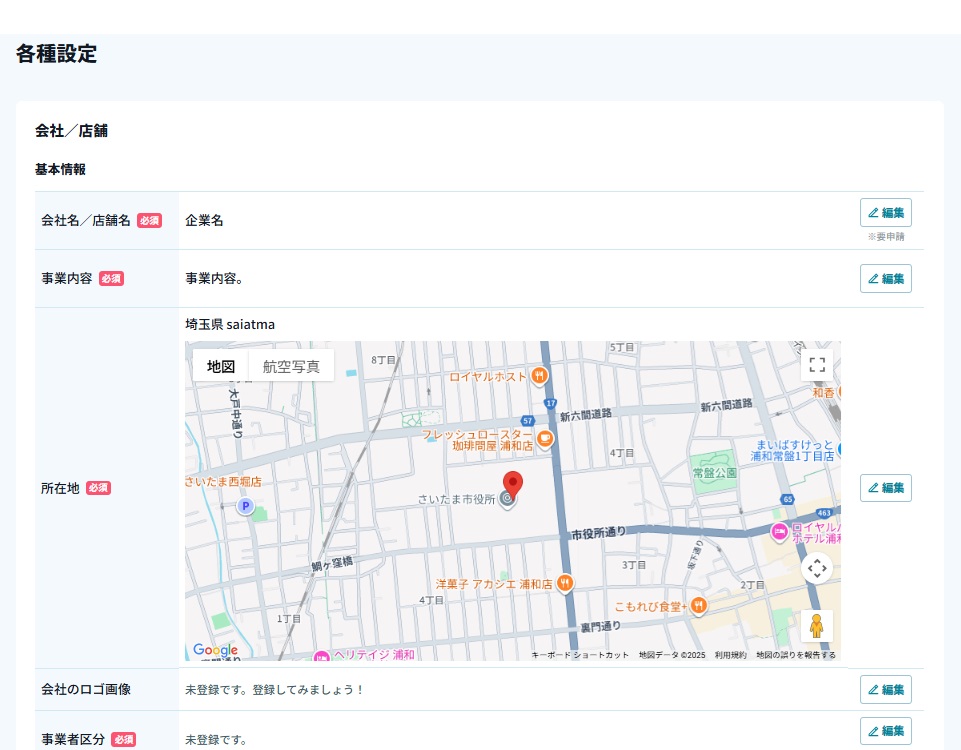The width and height of the screenshot is (961, 750).
Task: Edit the 事業内容 row
Action: click(886, 279)
